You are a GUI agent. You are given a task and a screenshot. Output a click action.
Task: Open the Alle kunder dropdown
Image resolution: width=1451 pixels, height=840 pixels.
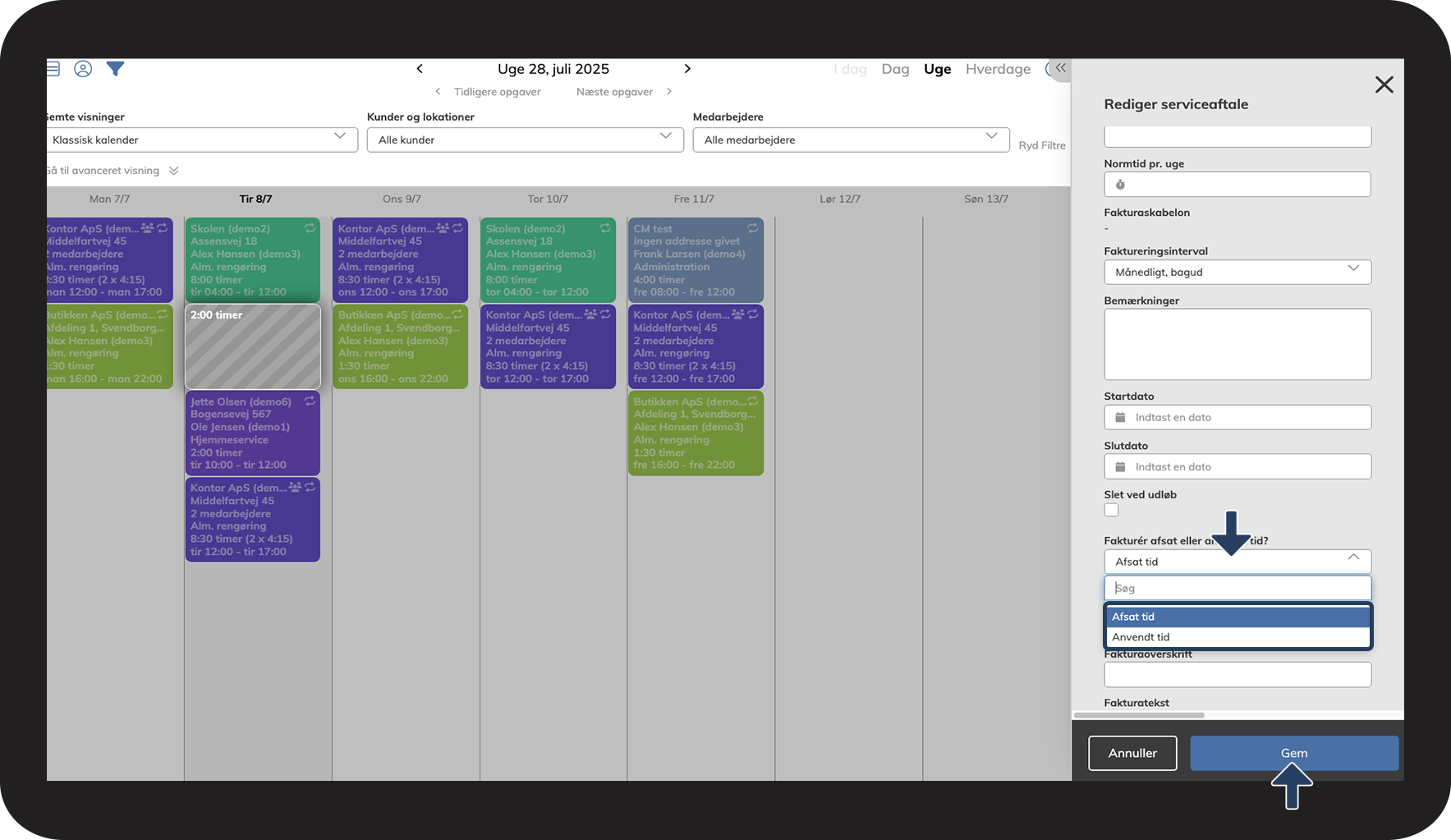coord(526,140)
